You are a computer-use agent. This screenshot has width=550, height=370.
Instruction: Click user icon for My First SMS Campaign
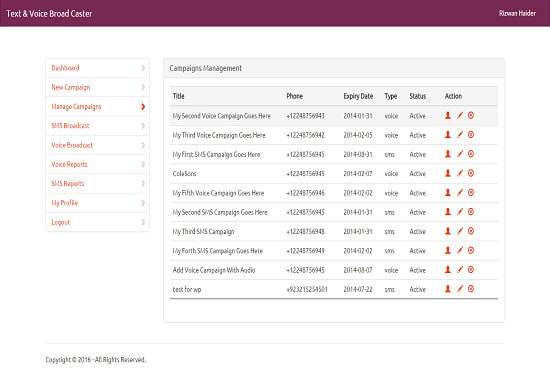pos(448,154)
